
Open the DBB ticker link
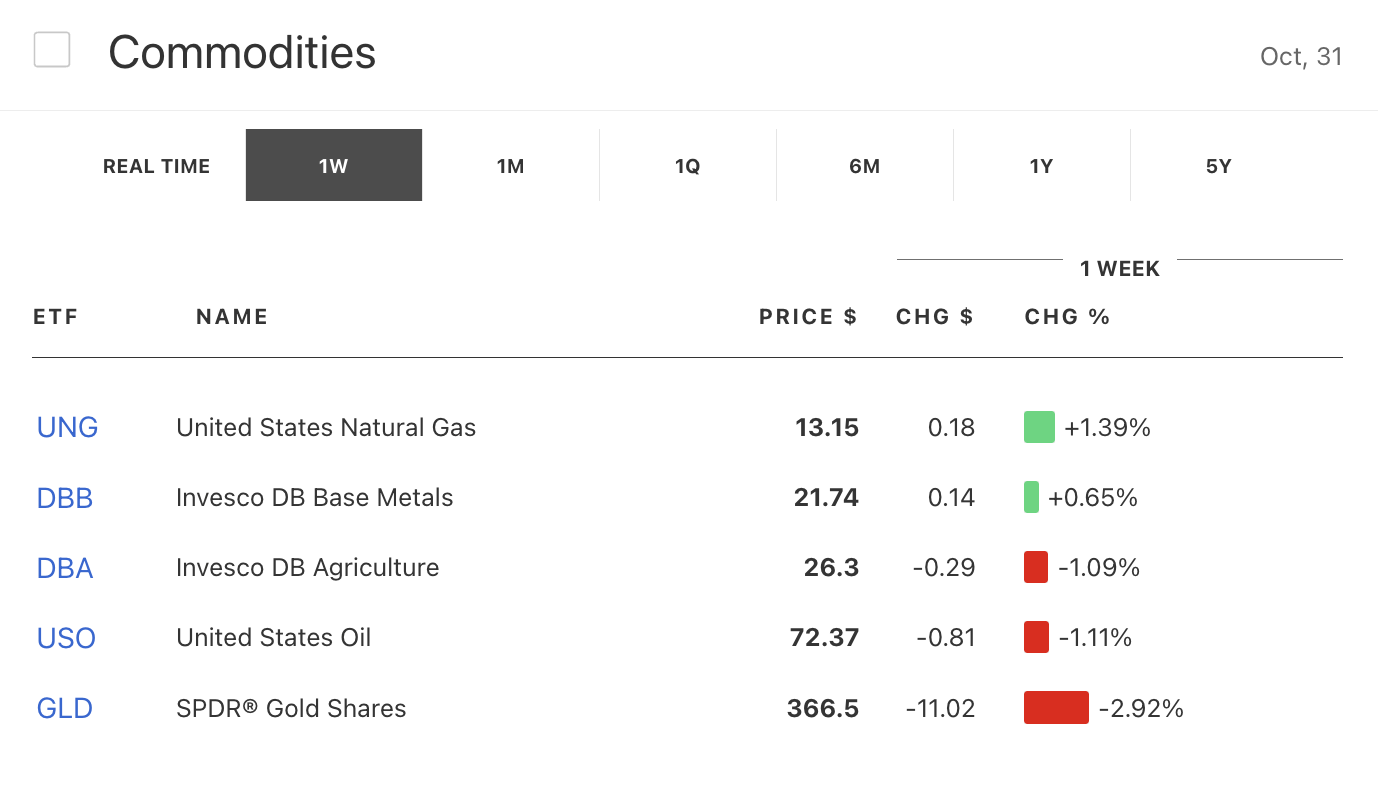[x=65, y=498]
